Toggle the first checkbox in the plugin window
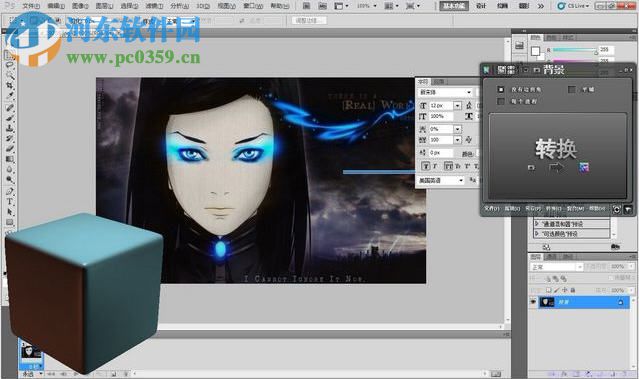This screenshot has height=379, width=639. coord(501,89)
